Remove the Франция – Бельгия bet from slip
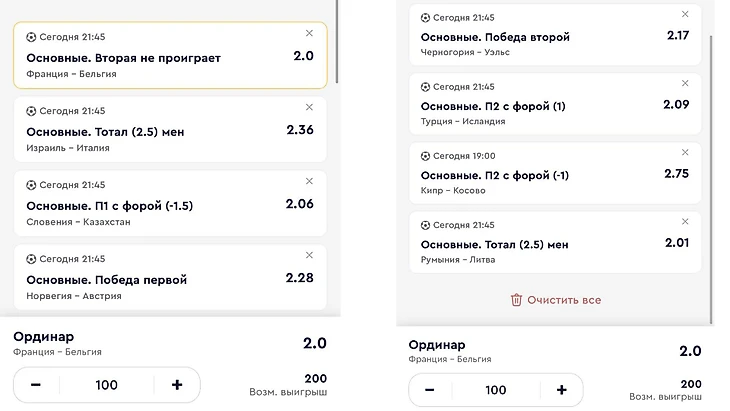Viewport: 730px width, 411px height. coord(309,34)
